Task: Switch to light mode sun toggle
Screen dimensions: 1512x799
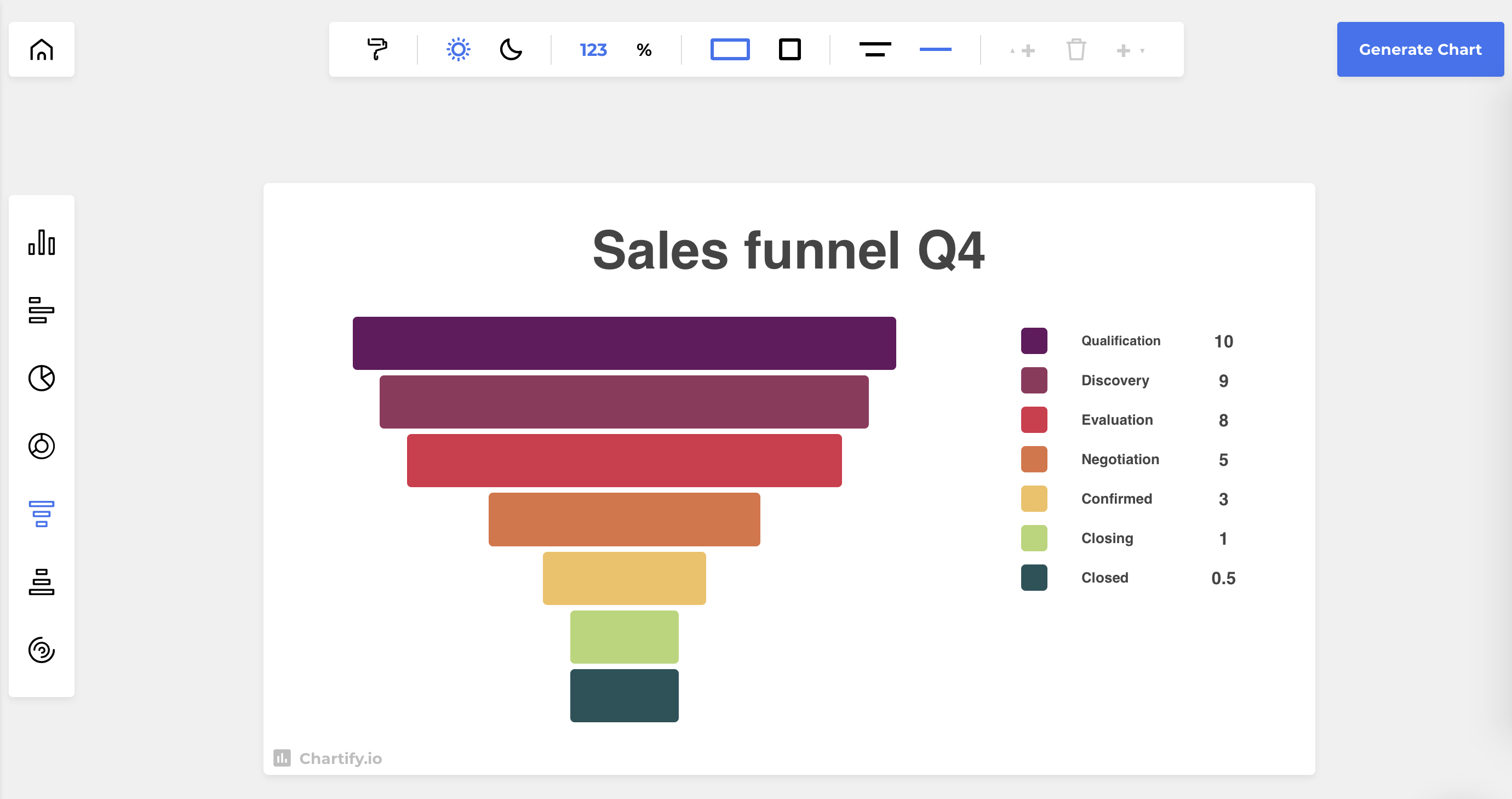Action: 458,49
